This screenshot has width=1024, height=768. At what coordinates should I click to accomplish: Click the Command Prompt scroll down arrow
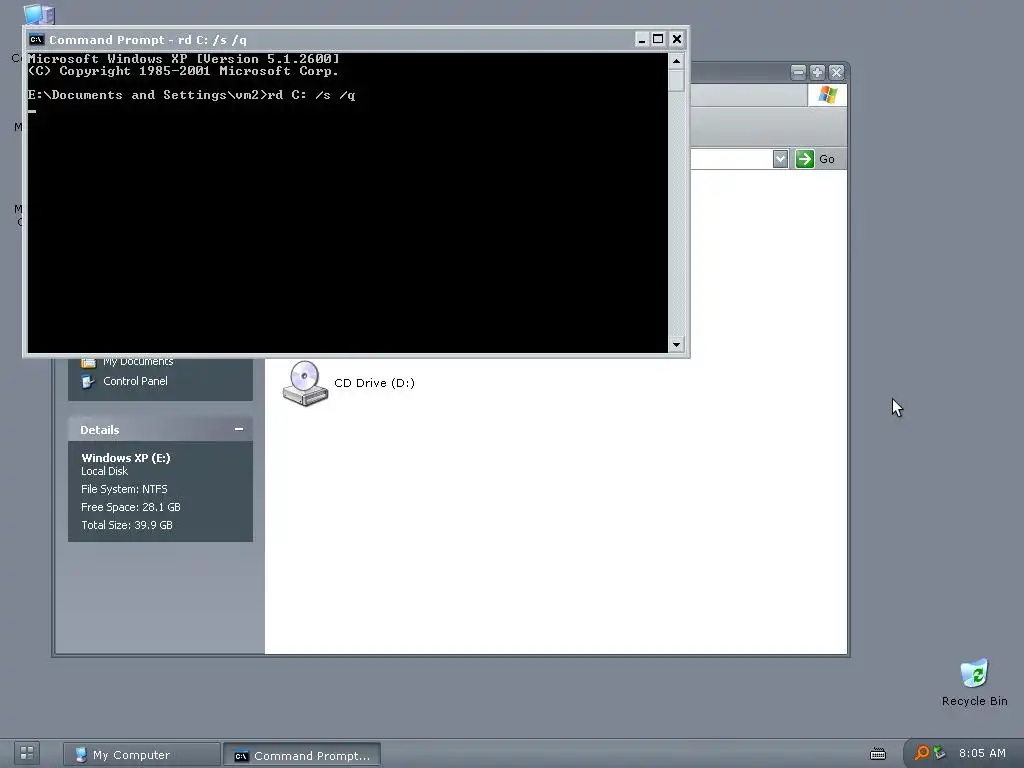676,344
